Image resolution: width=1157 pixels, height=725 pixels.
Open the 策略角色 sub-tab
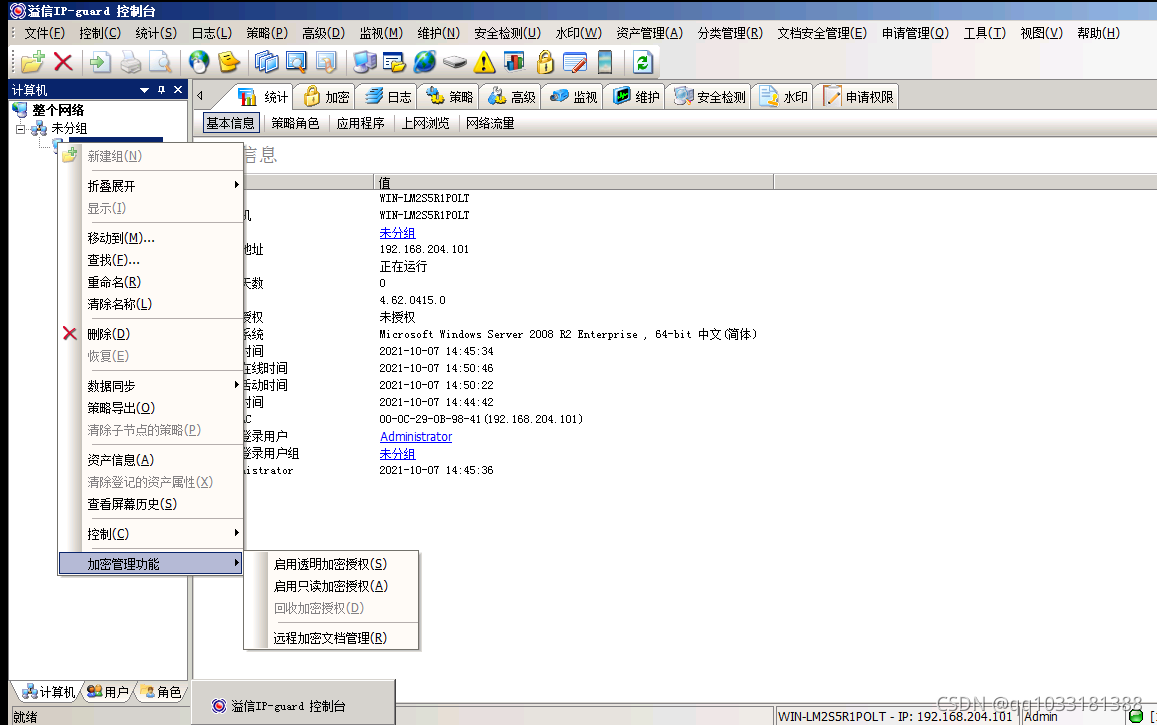295,123
